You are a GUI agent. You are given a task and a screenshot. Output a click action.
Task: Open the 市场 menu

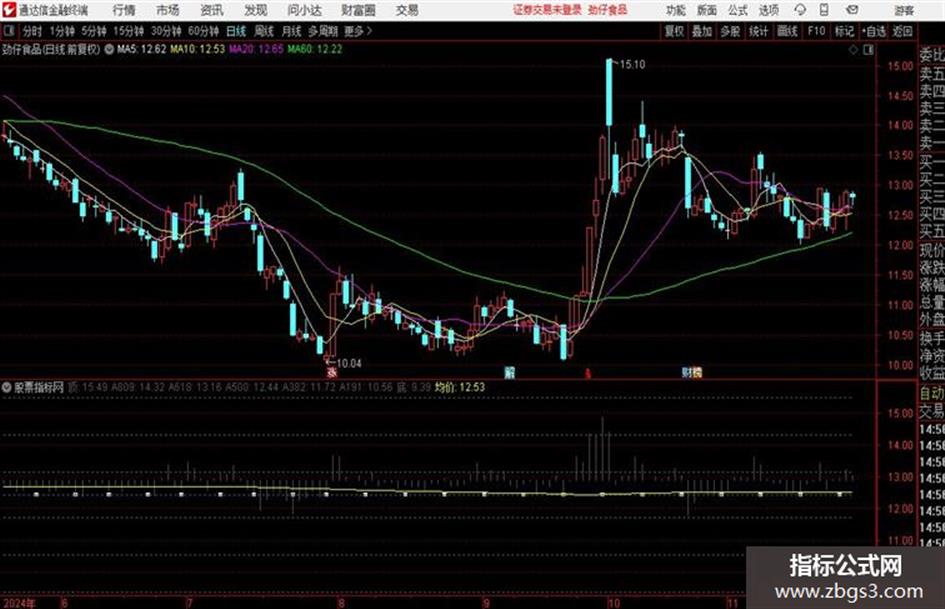click(168, 10)
